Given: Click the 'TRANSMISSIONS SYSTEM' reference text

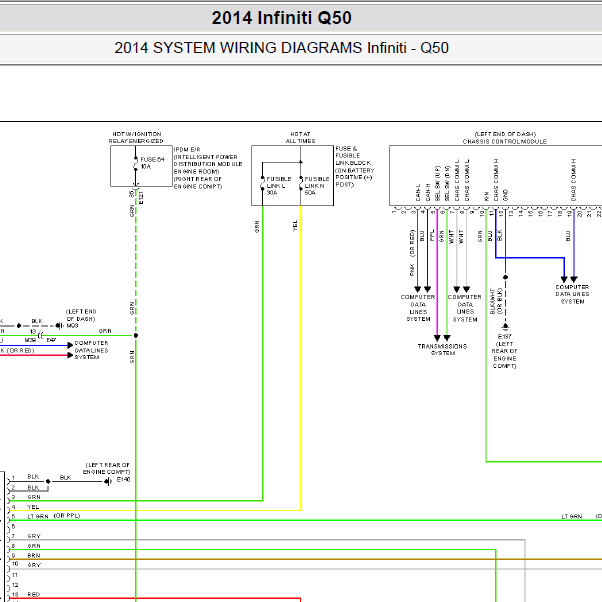Looking at the screenshot, I should [x=442, y=349].
